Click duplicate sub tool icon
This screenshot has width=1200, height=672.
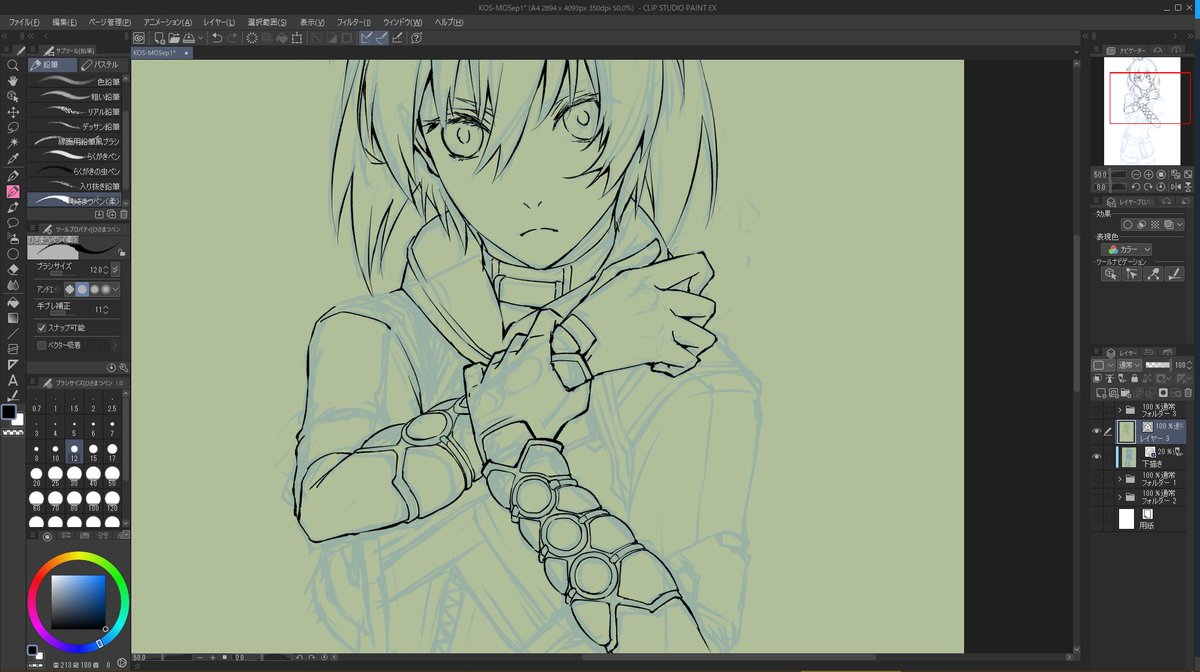tap(111, 214)
